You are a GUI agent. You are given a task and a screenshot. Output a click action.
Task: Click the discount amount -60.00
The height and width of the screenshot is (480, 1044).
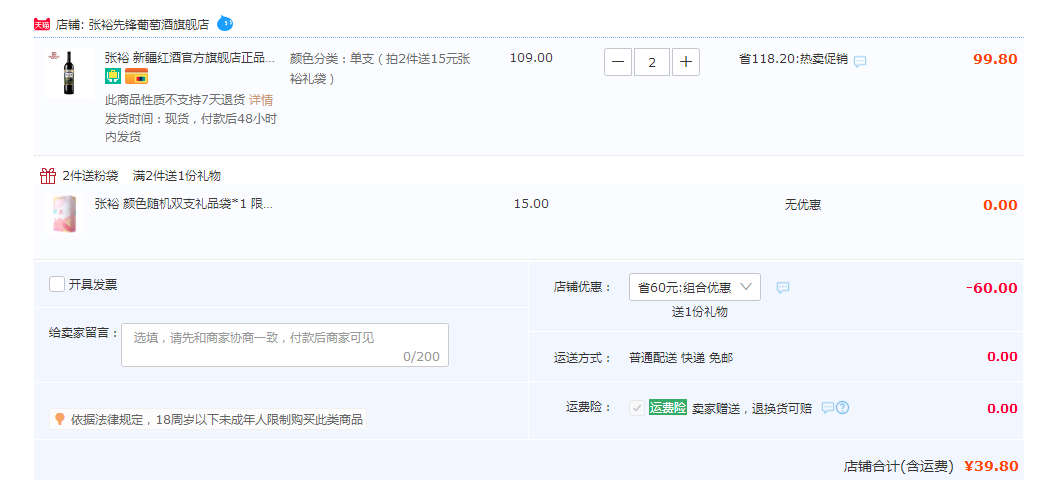point(991,288)
